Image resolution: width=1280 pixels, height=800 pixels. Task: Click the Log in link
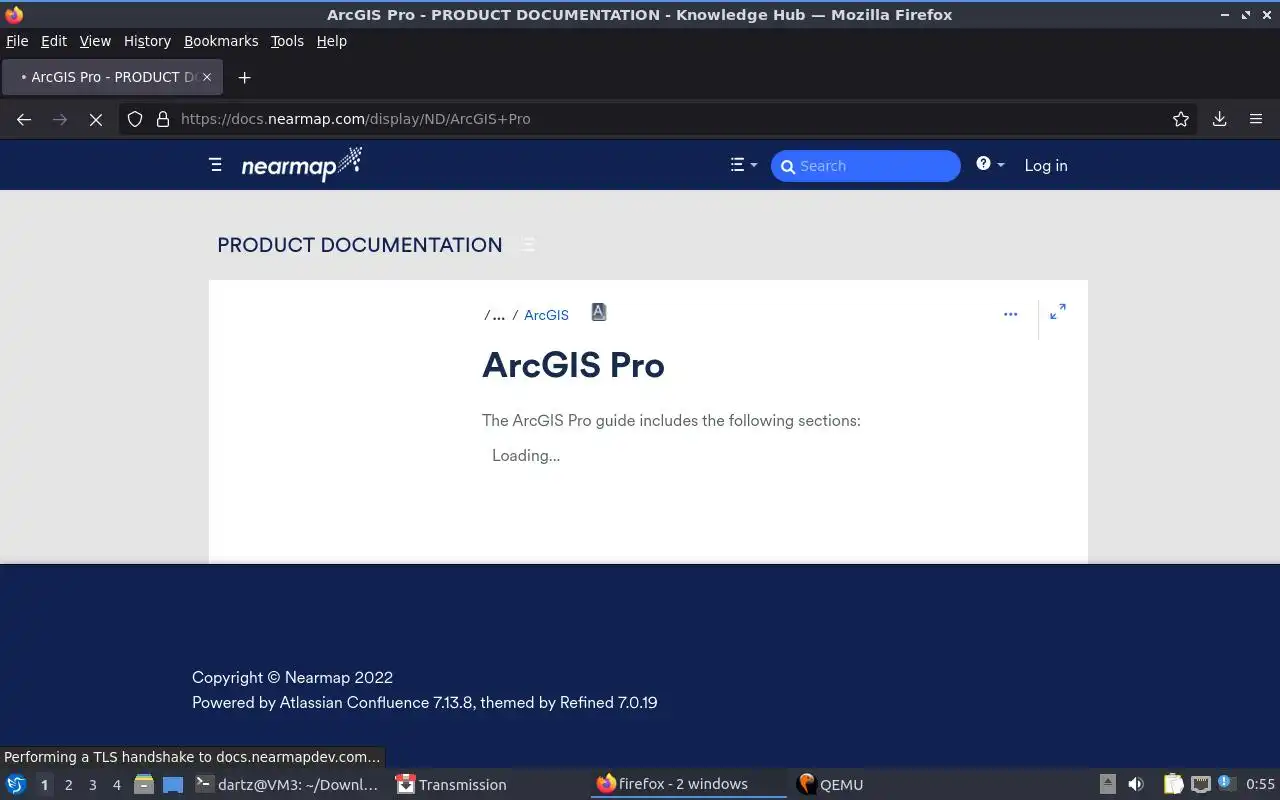(1046, 166)
